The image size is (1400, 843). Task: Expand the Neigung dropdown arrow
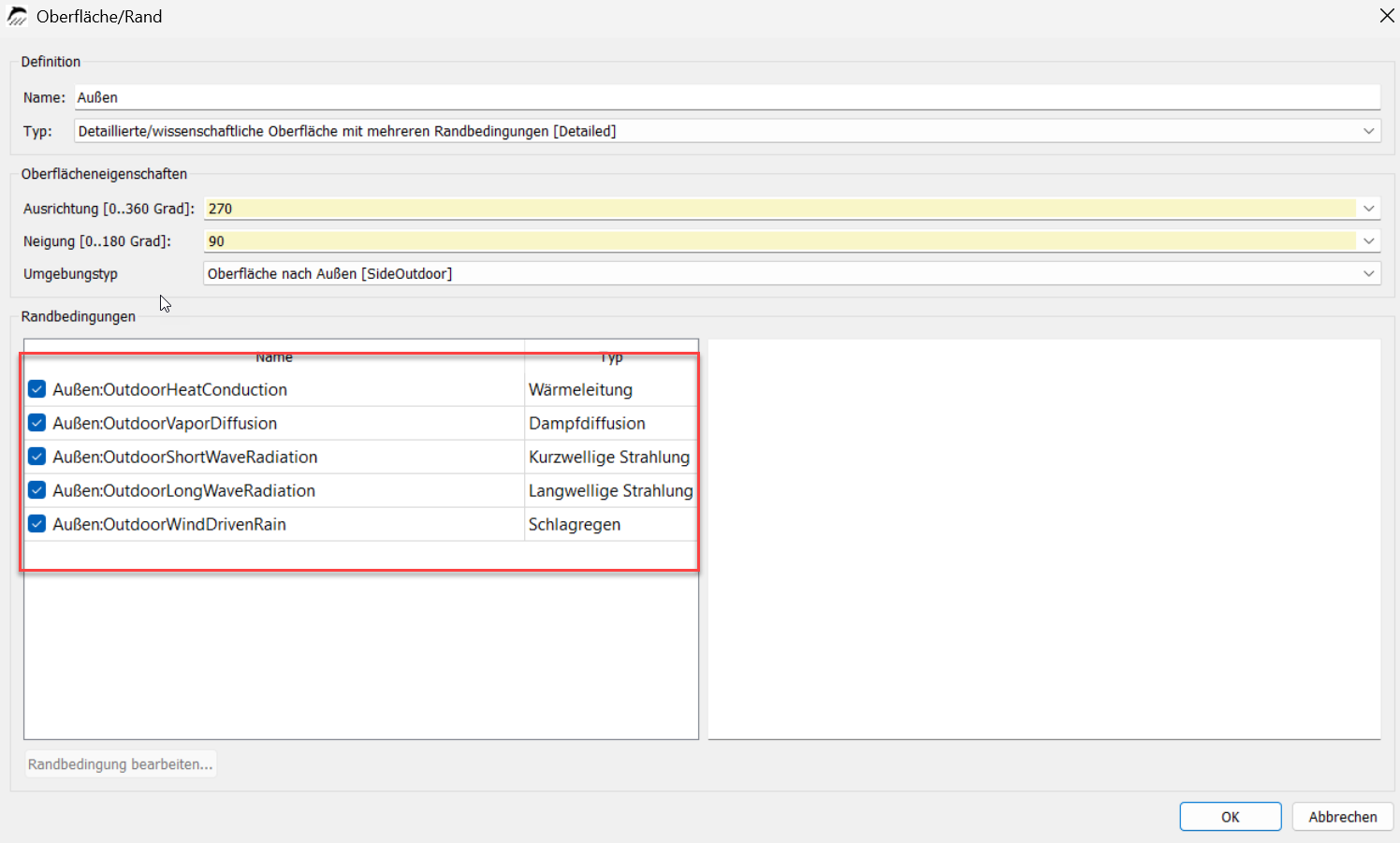(1368, 241)
